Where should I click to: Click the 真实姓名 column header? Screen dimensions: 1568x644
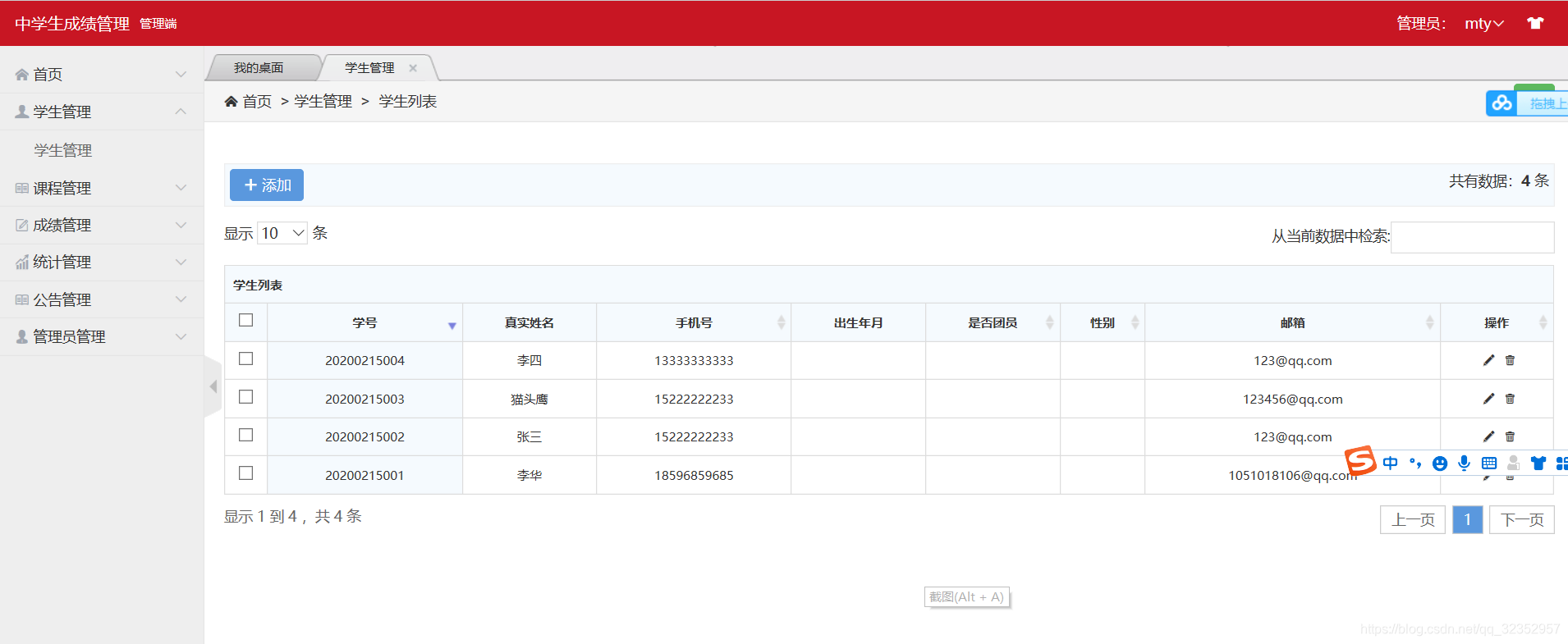tap(530, 322)
